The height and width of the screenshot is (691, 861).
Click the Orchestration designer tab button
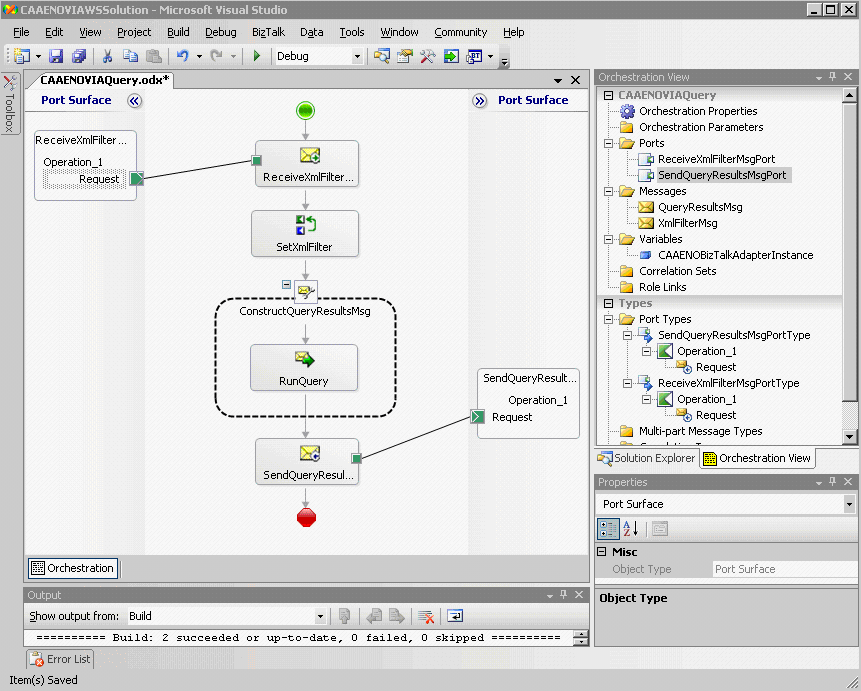coord(72,568)
